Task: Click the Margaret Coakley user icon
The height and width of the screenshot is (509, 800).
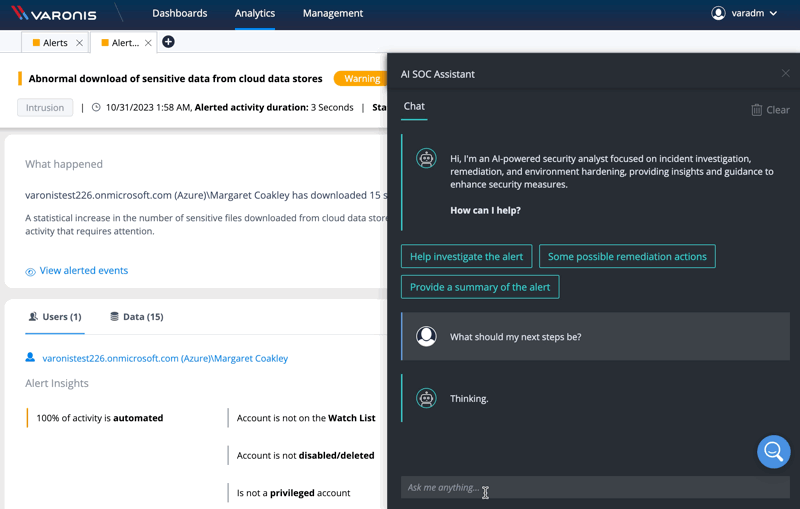Action: point(30,358)
